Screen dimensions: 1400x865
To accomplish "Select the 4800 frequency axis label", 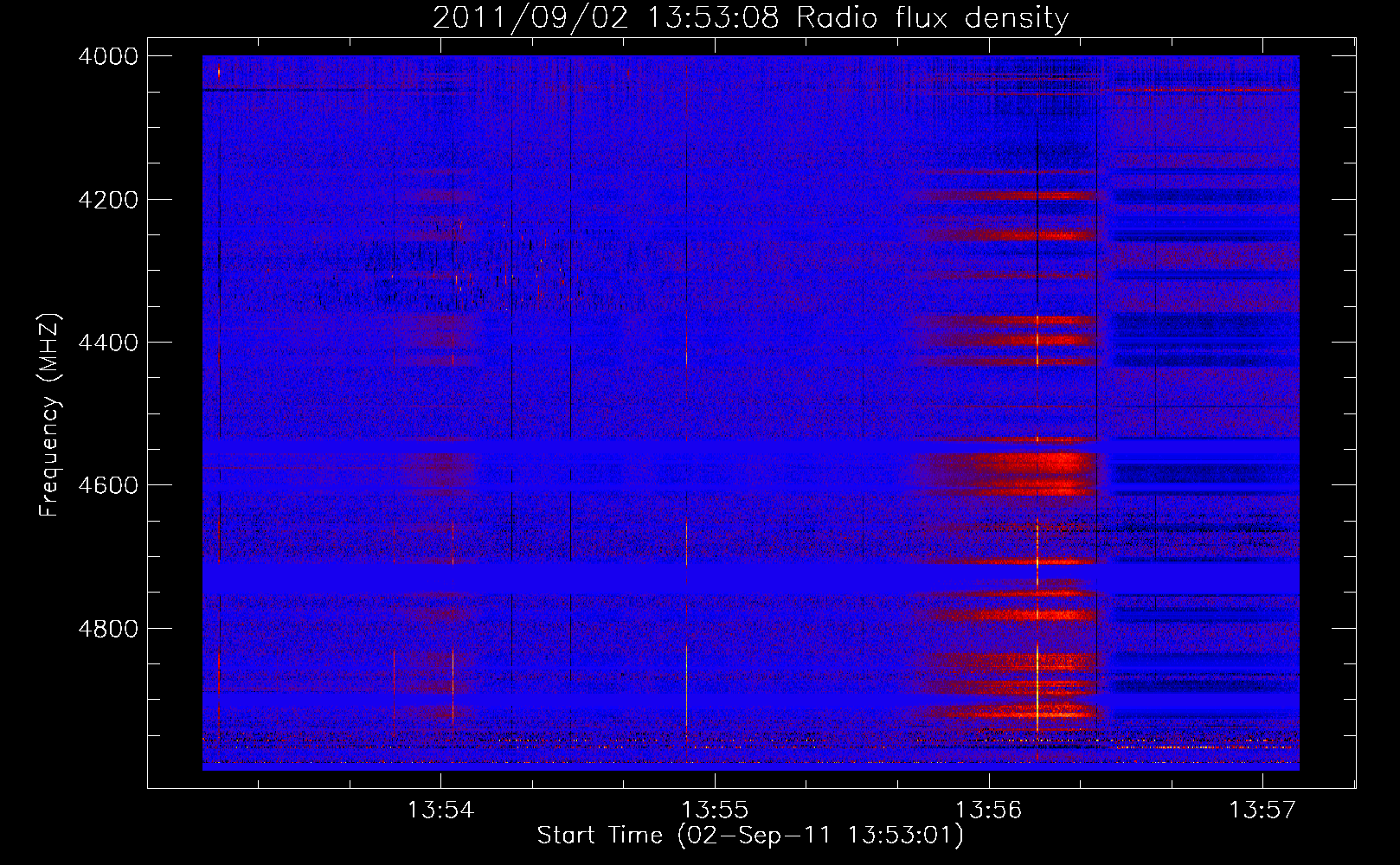I will point(108,628).
